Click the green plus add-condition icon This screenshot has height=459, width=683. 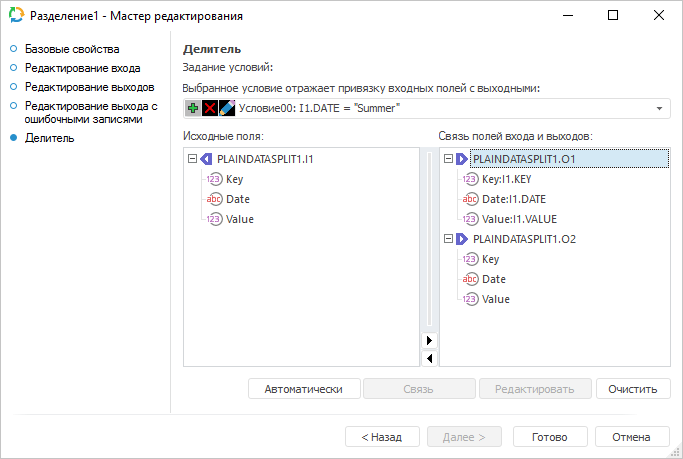pos(193,108)
